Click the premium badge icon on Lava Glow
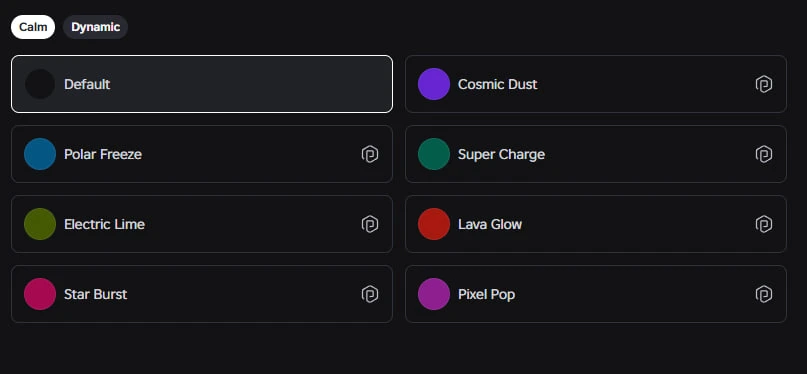Image resolution: width=807 pixels, height=374 pixels. tap(763, 224)
